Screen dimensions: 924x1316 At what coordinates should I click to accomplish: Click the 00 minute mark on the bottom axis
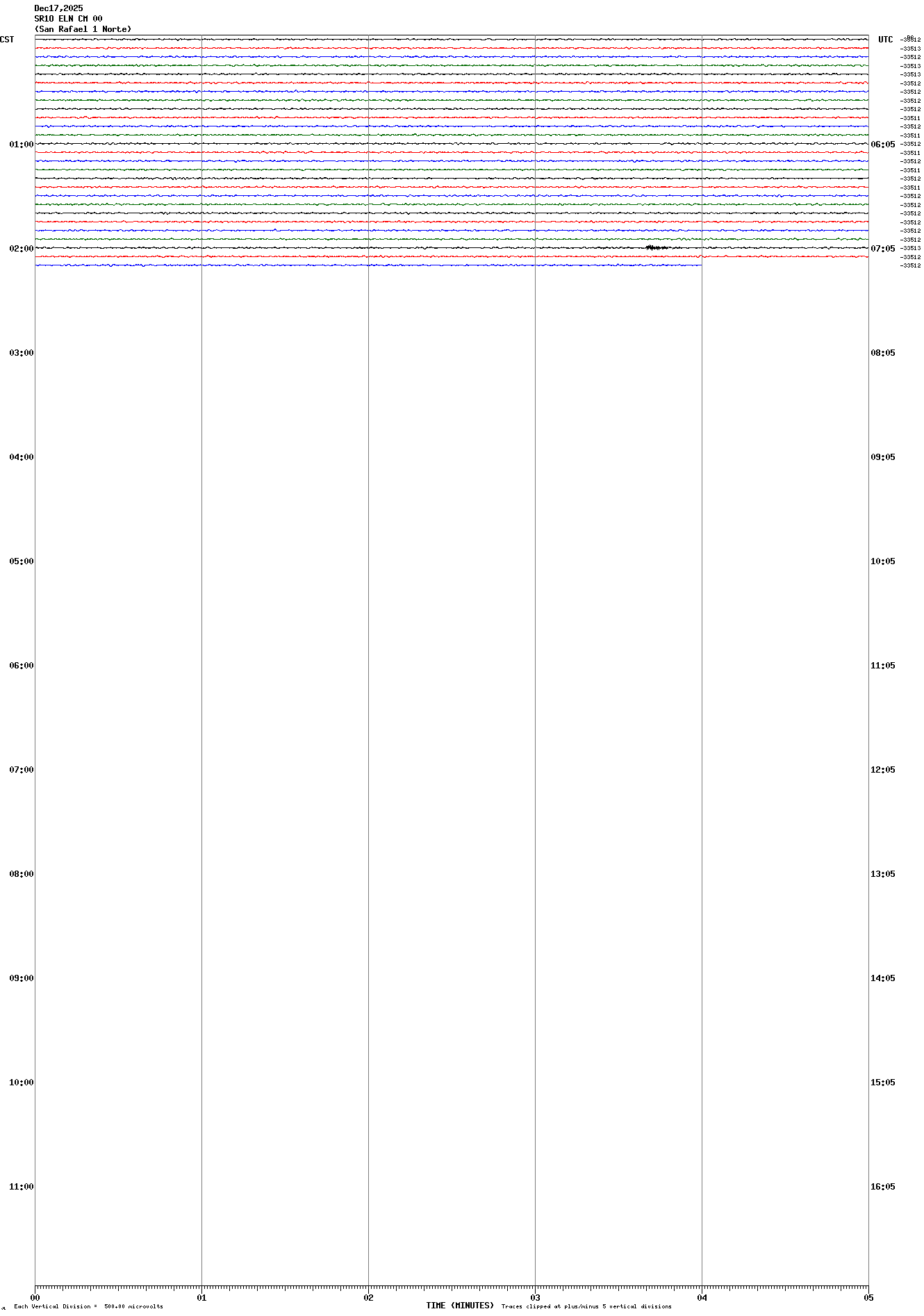(x=35, y=1297)
